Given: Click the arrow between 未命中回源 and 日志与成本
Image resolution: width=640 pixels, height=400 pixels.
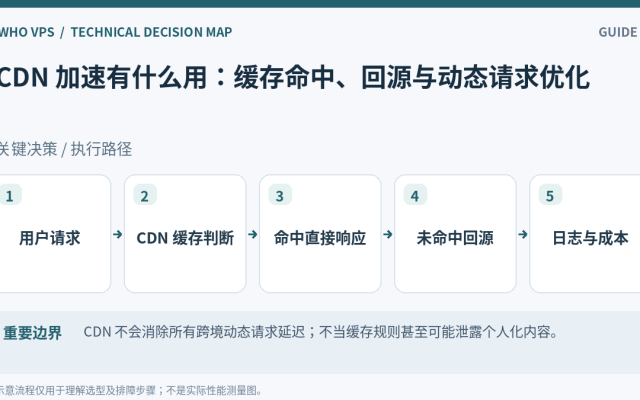Looking at the screenshot, I should [x=523, y=234].
